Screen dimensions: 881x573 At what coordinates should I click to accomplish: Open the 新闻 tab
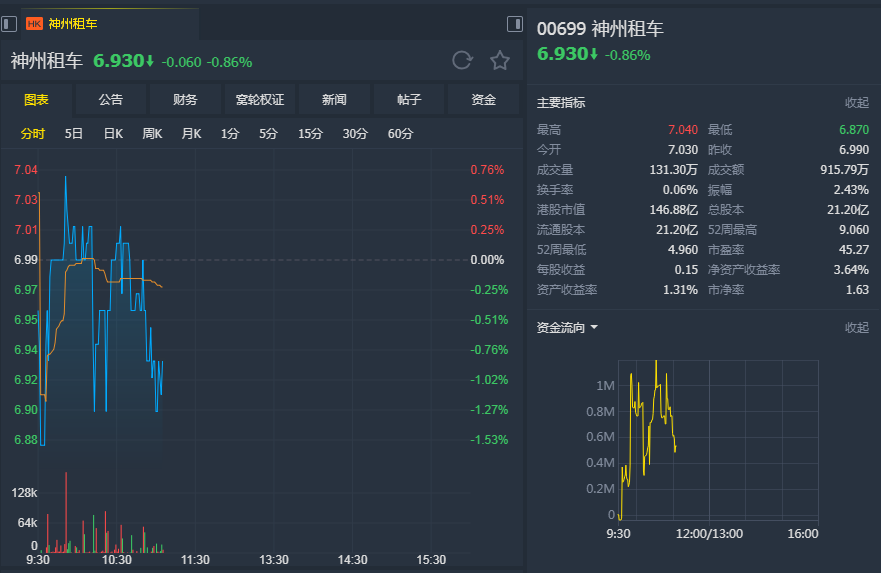334,99
